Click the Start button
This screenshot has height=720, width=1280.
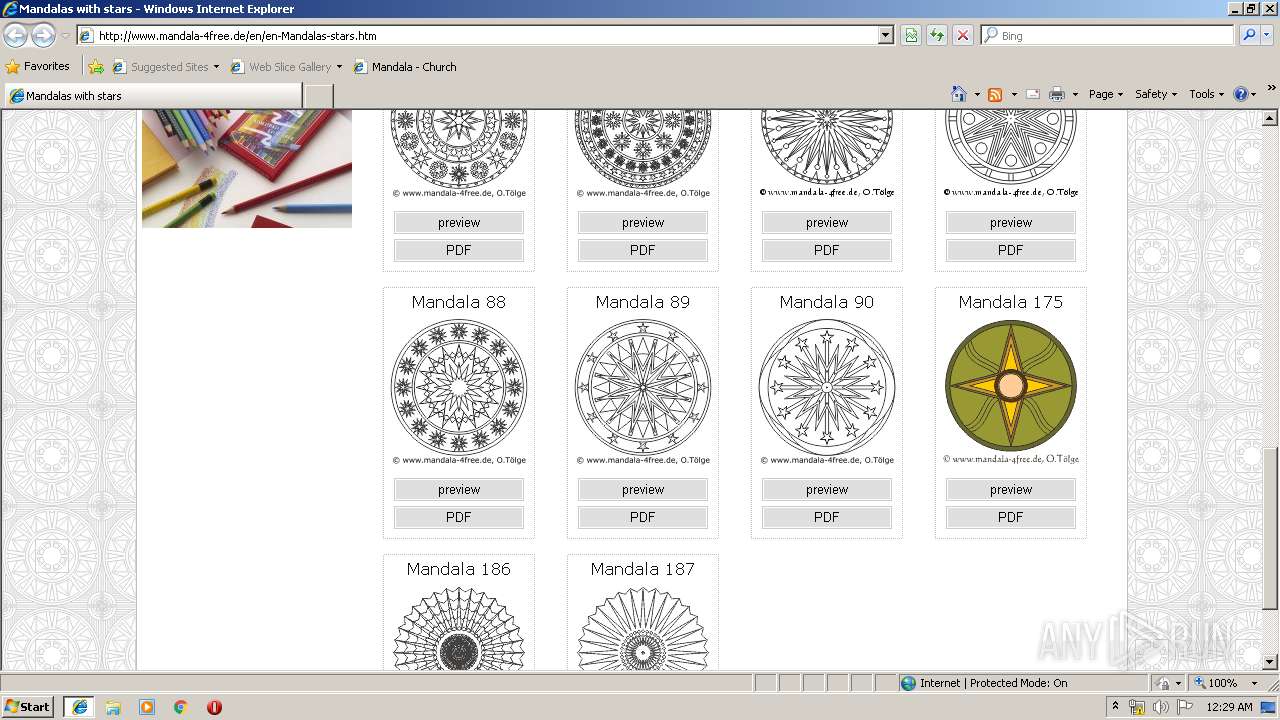point(27,707)
